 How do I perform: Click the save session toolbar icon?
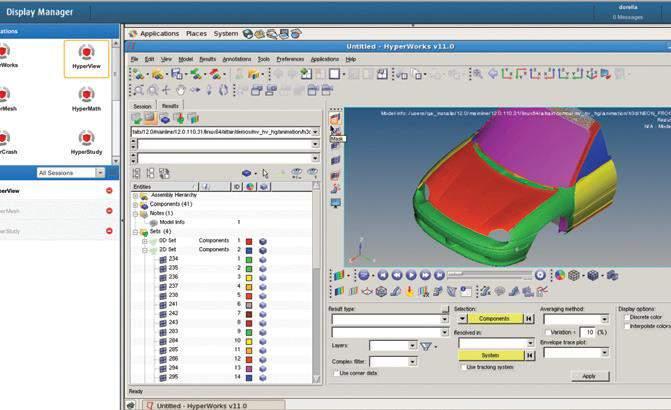coord(176,74)
